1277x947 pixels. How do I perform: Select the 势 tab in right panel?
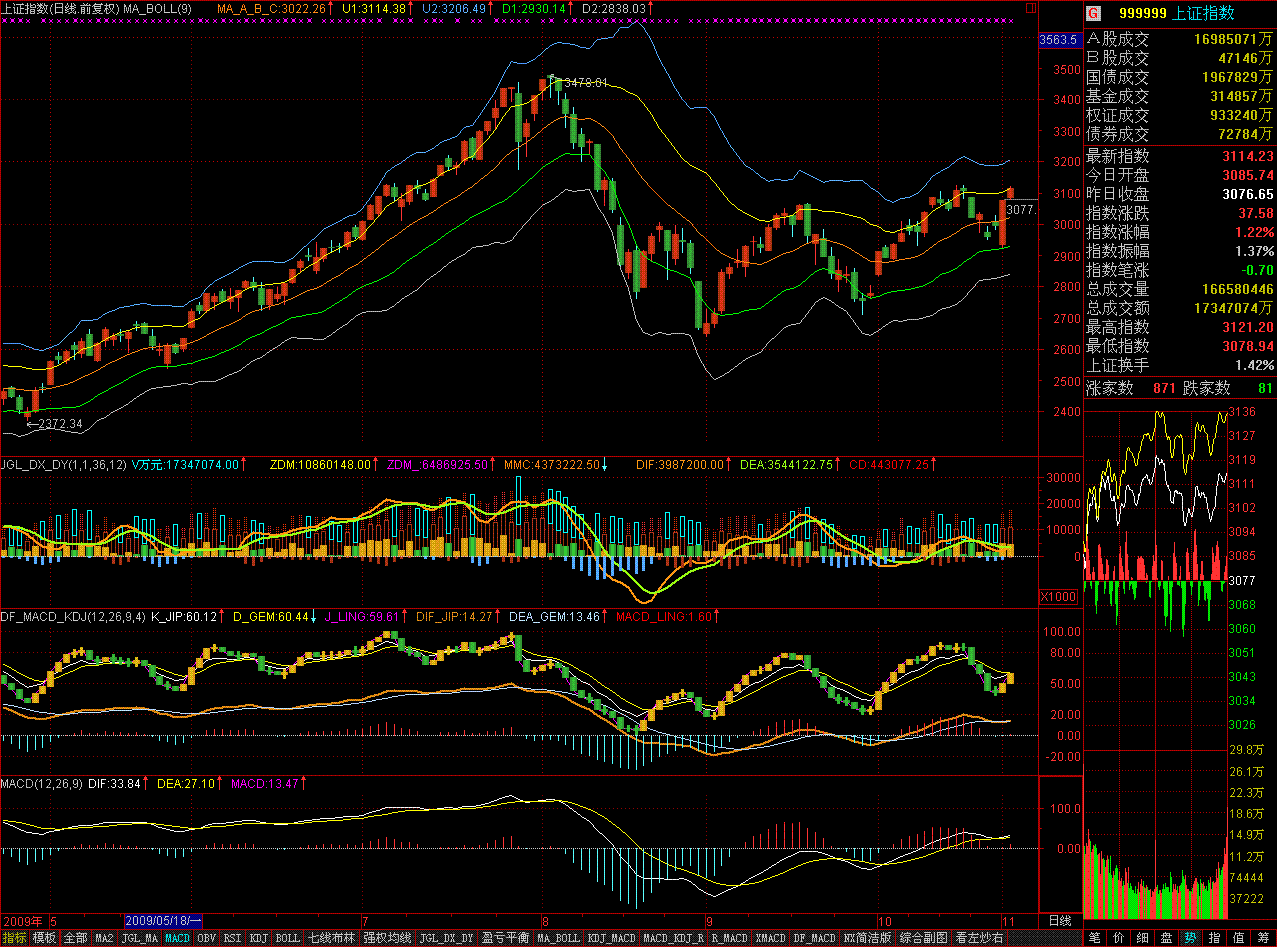(1191, 938)
